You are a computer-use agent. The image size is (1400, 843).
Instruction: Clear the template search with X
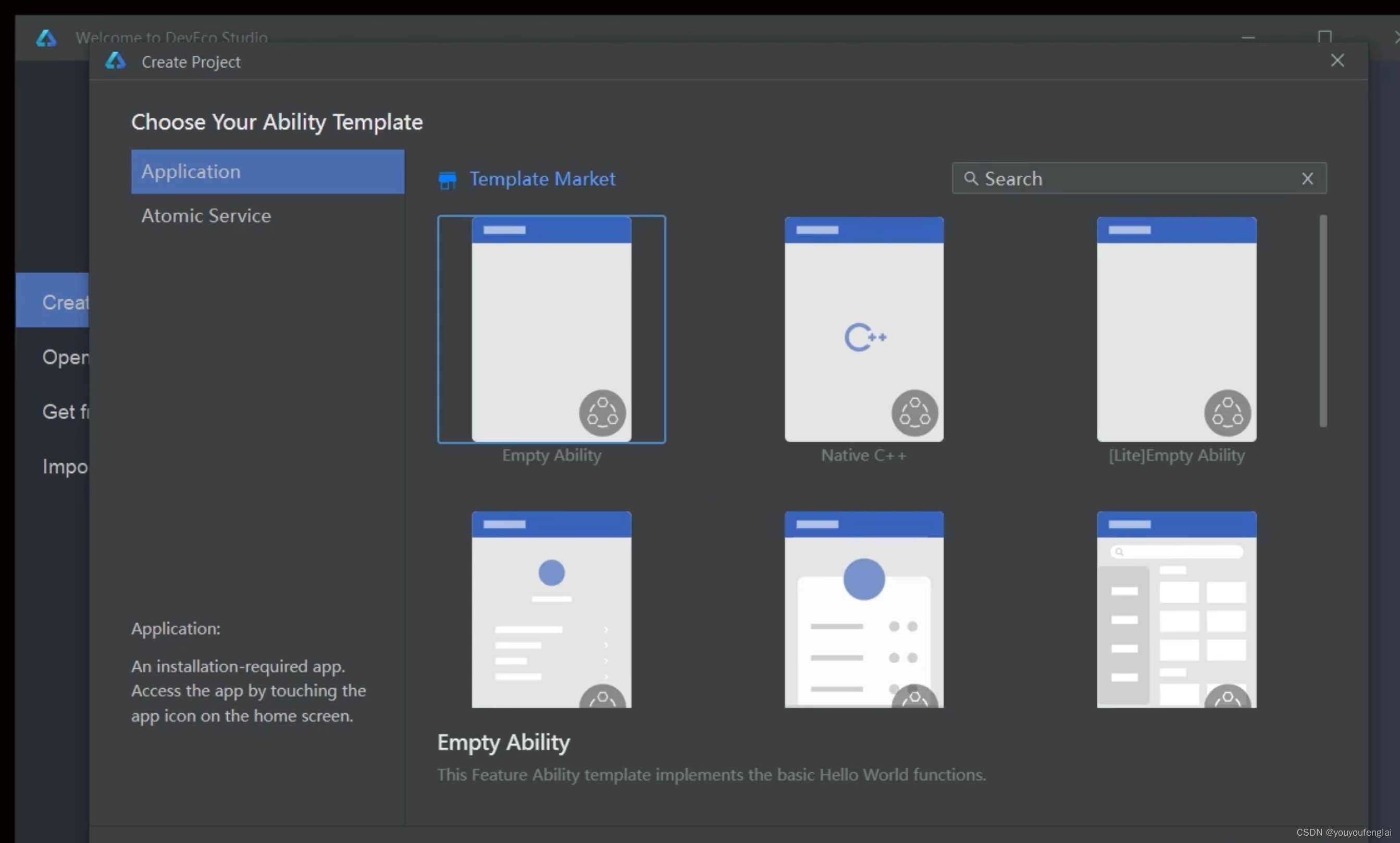[1307, 178]
